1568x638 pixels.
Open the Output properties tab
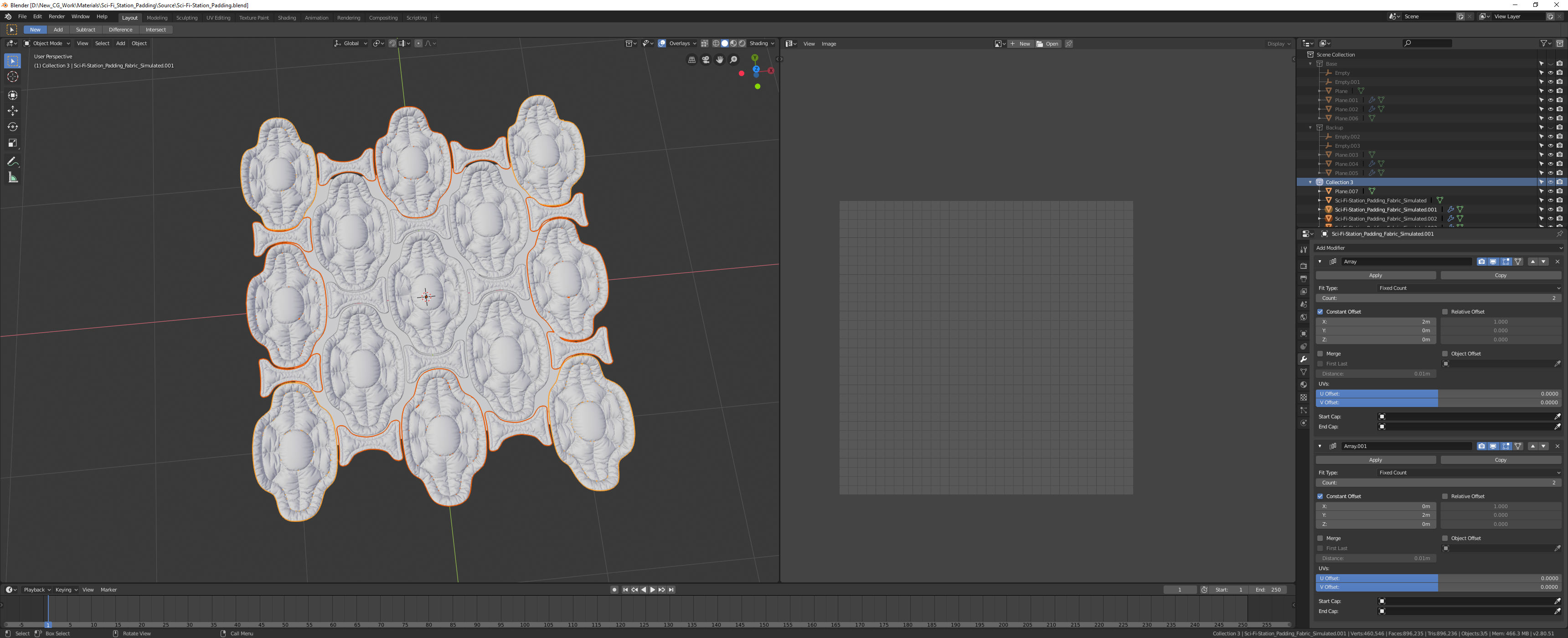pyautogui.click(x=1303, y=279)
